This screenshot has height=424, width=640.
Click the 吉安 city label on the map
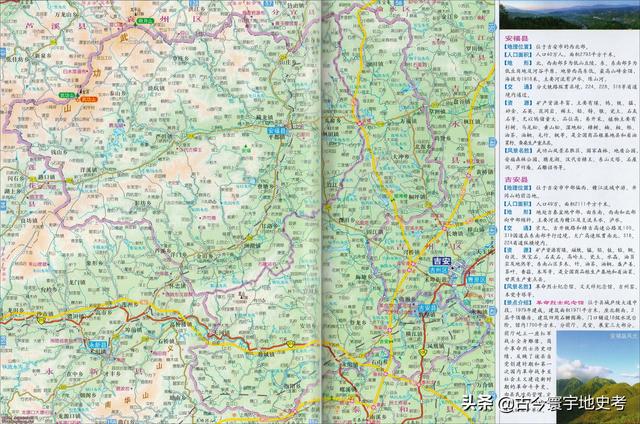(441, 262)
